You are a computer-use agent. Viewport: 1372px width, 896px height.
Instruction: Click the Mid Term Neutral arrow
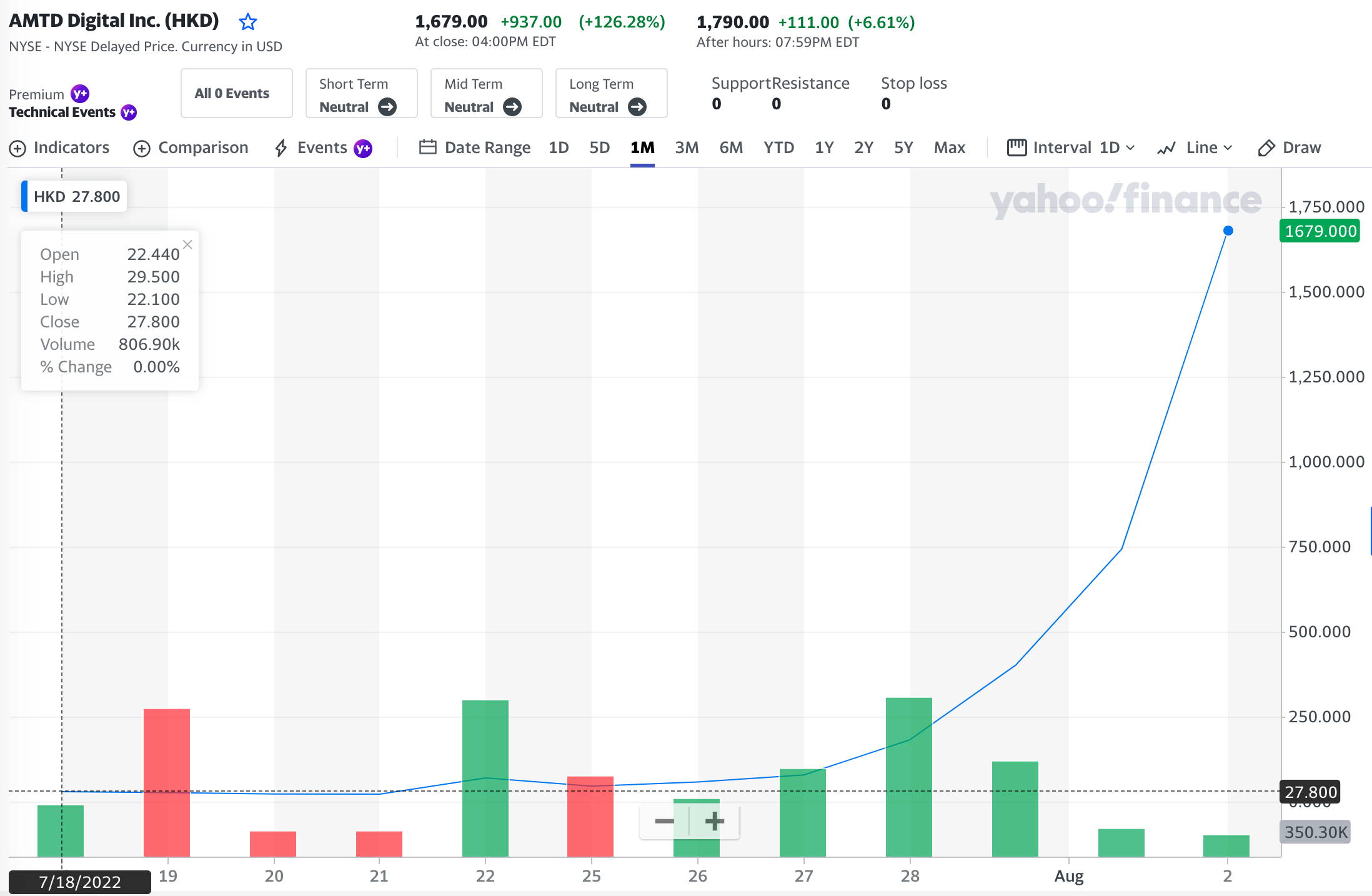512,107
